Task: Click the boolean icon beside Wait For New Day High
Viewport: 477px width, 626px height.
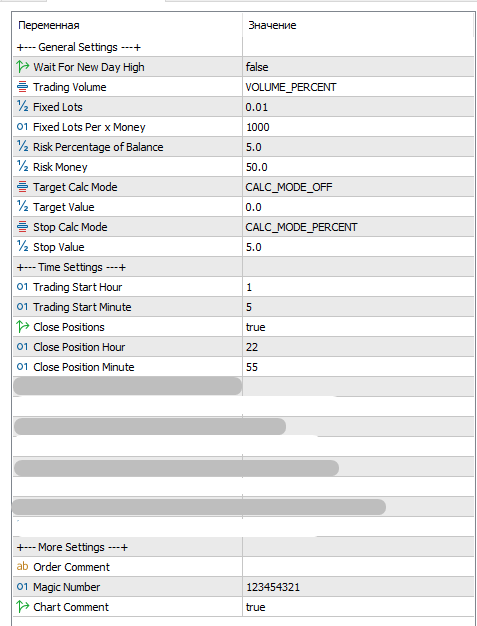Action: pos(23,67)
